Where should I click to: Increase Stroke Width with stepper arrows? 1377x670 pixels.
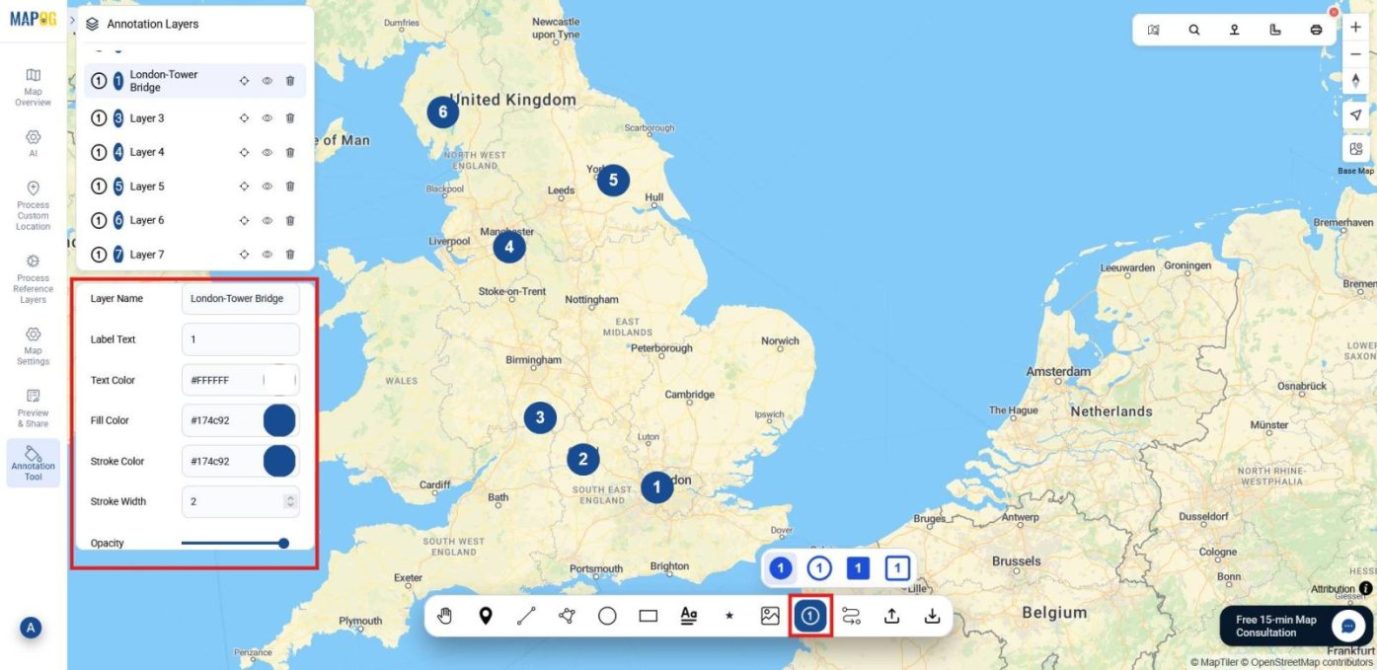[x=290, y=498]
